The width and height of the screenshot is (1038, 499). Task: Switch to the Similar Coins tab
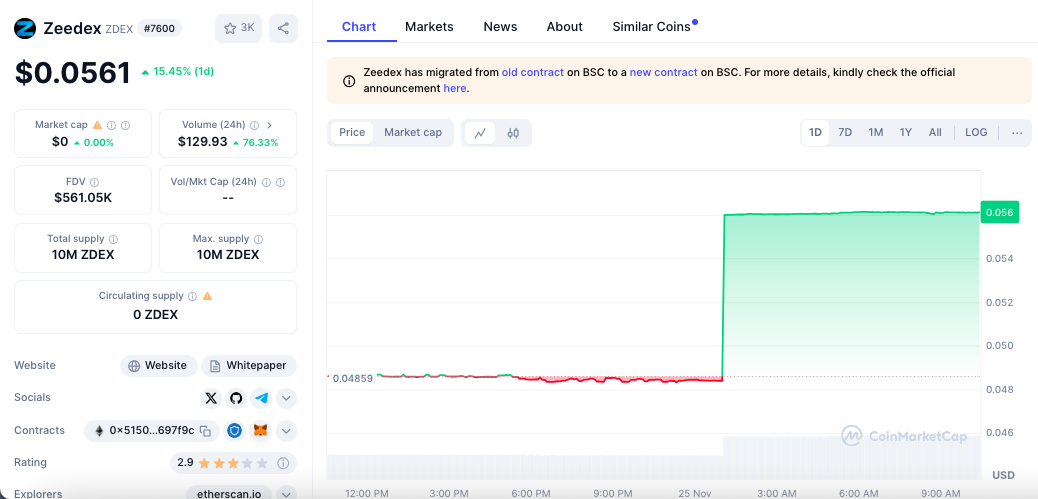[651, 27]
